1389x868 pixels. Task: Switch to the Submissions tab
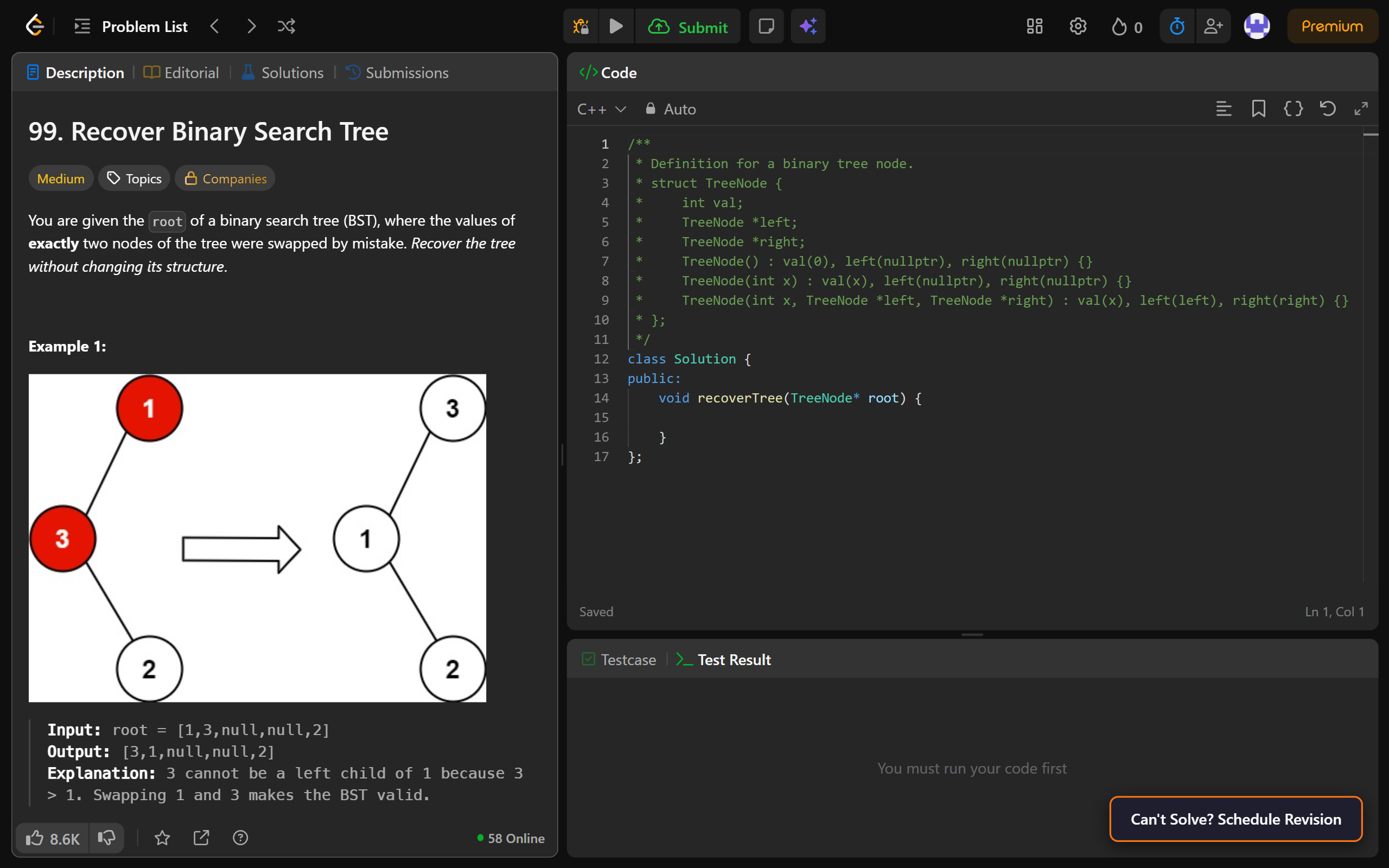click(397, 73)
